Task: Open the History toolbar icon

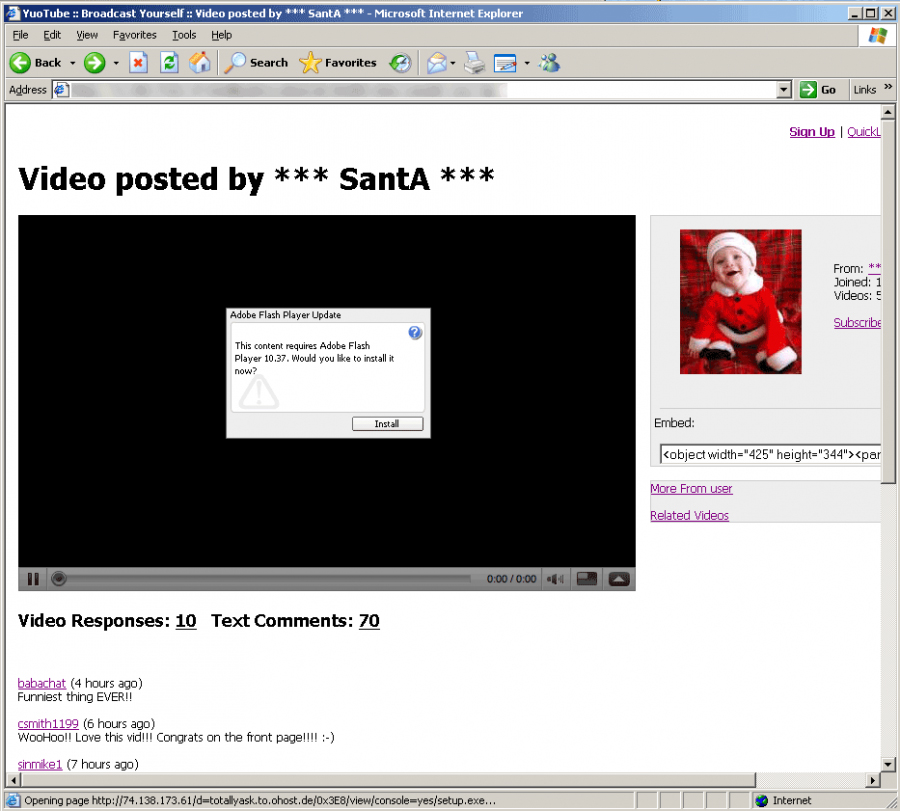Action: click(x=400, y=63)
